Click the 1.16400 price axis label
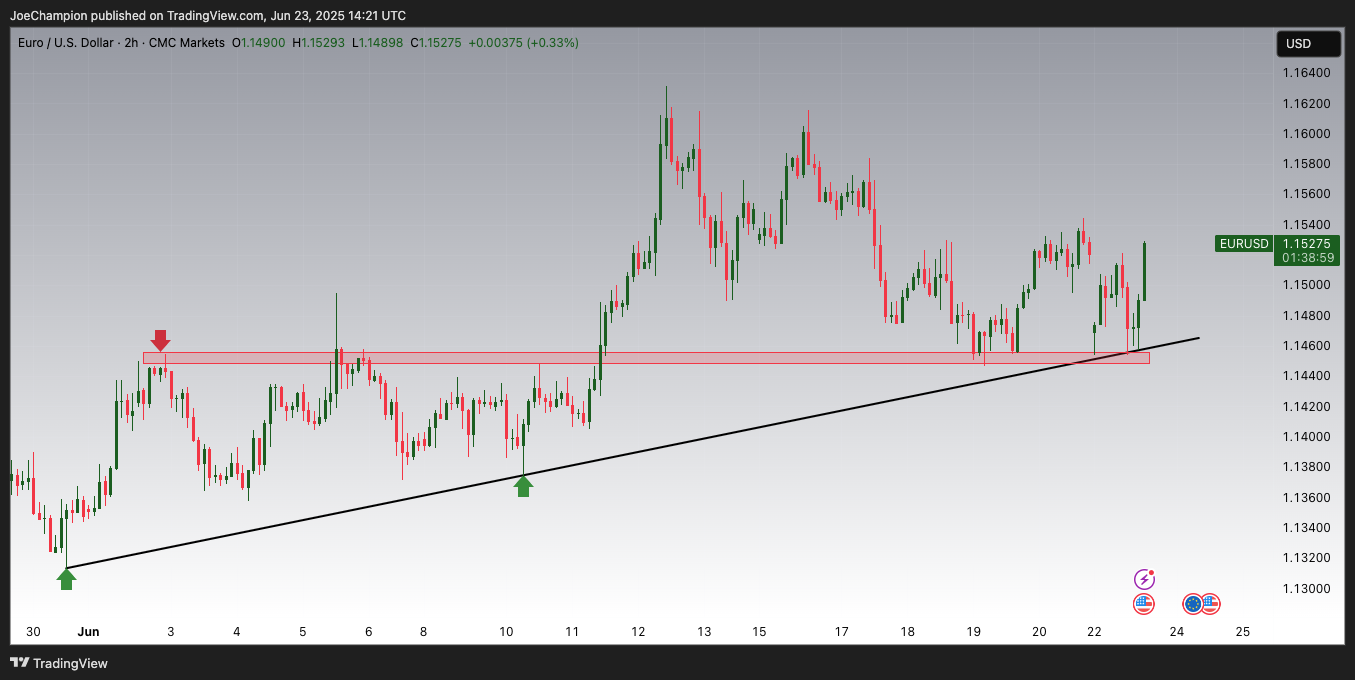 pyautogui.click(x=1306, y=73)
